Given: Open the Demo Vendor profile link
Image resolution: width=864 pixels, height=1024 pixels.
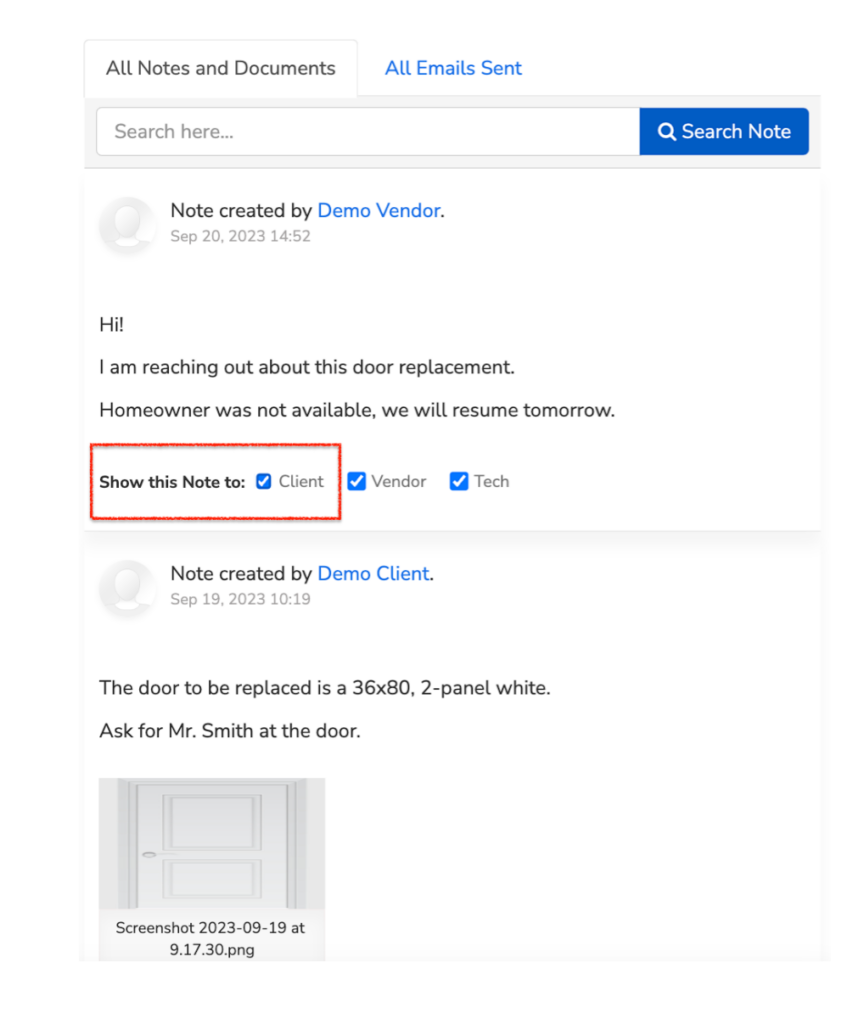Looking at the screenshot, I should [379, 211].
